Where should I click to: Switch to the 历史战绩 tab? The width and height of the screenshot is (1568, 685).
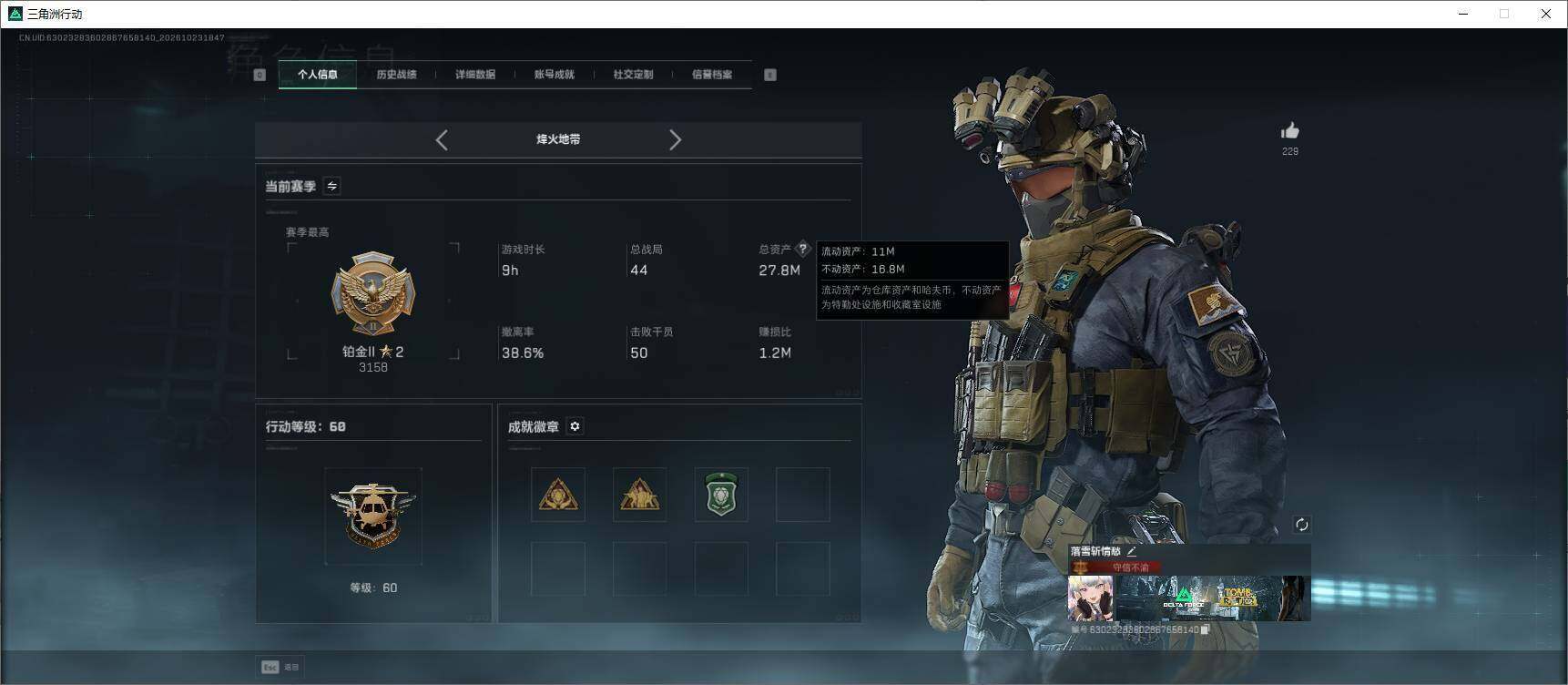396,75
